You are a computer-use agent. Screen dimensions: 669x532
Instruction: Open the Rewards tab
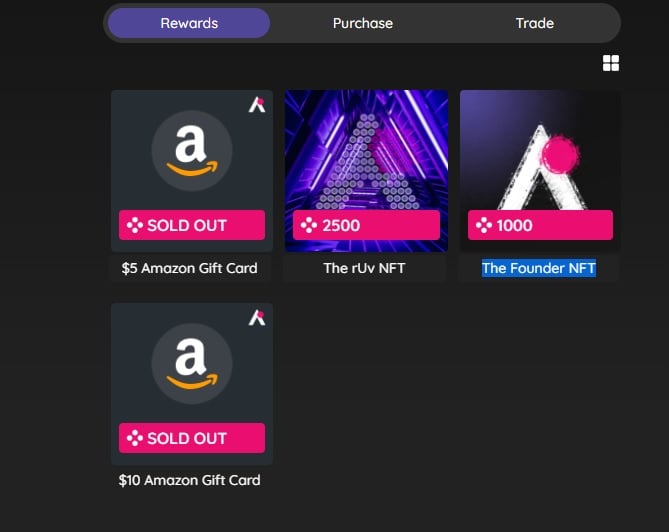tap(189, 23)
